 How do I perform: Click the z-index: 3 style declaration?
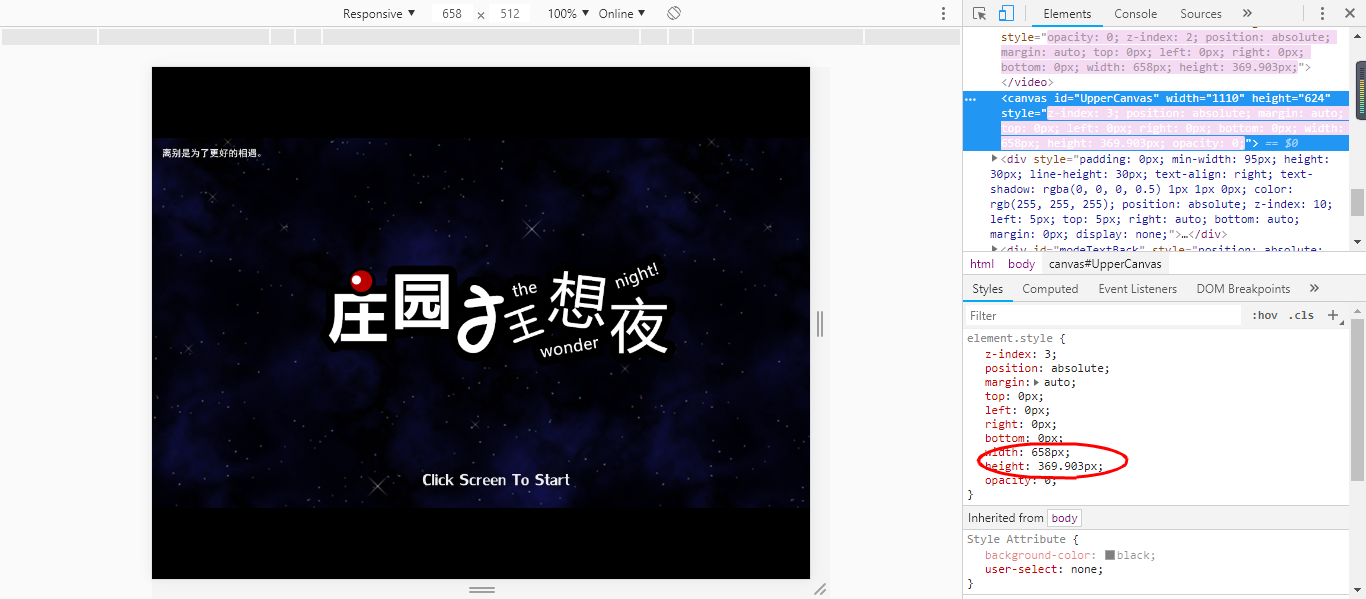1020,354
